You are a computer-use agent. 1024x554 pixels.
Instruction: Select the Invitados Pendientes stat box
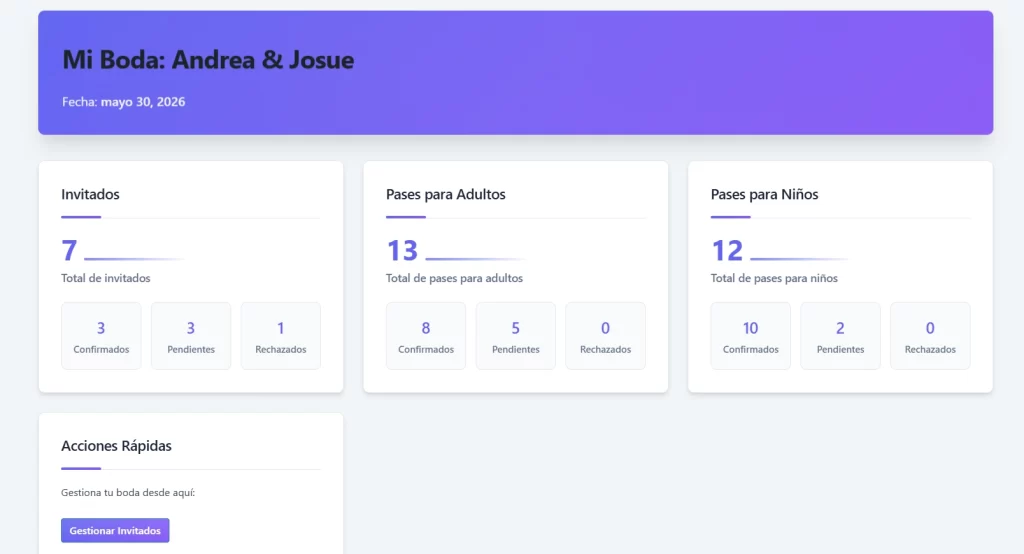point(191,336)
